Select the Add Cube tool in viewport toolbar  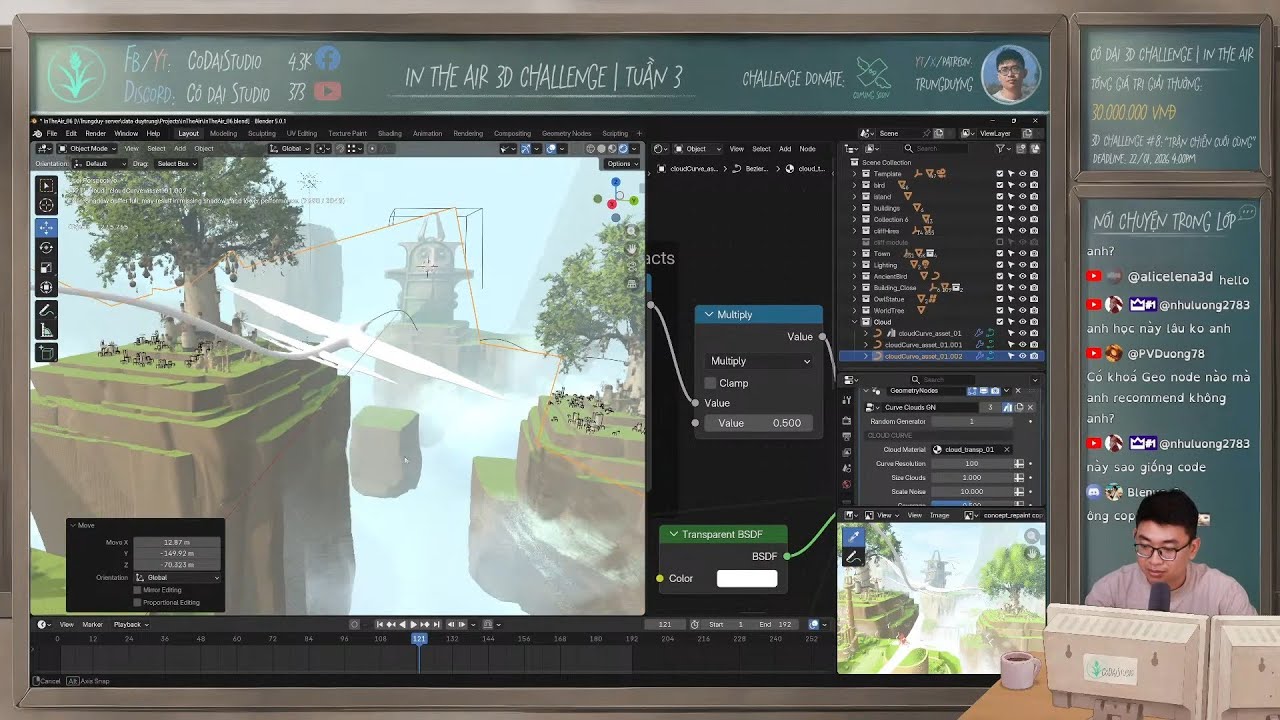pos(46,352)
